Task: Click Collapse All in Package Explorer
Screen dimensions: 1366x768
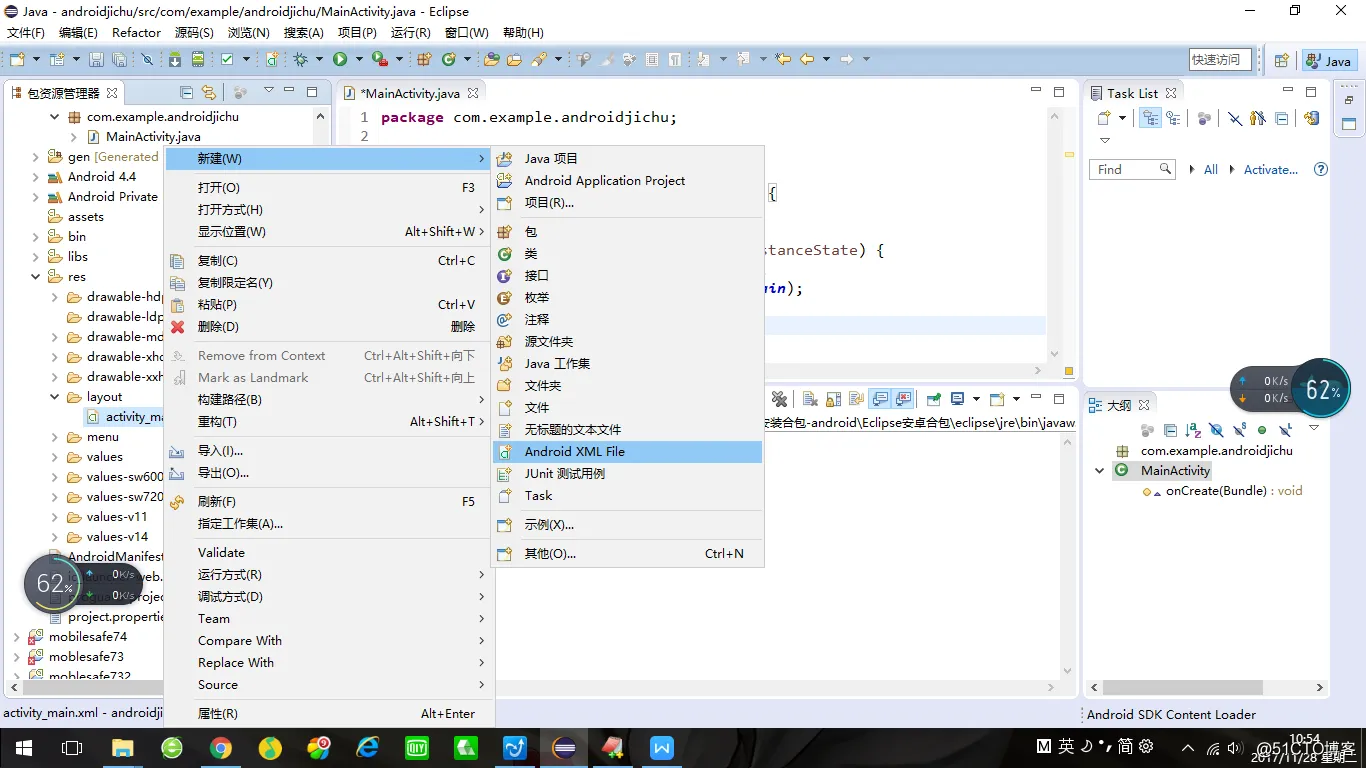Action: tap(186, 92)
